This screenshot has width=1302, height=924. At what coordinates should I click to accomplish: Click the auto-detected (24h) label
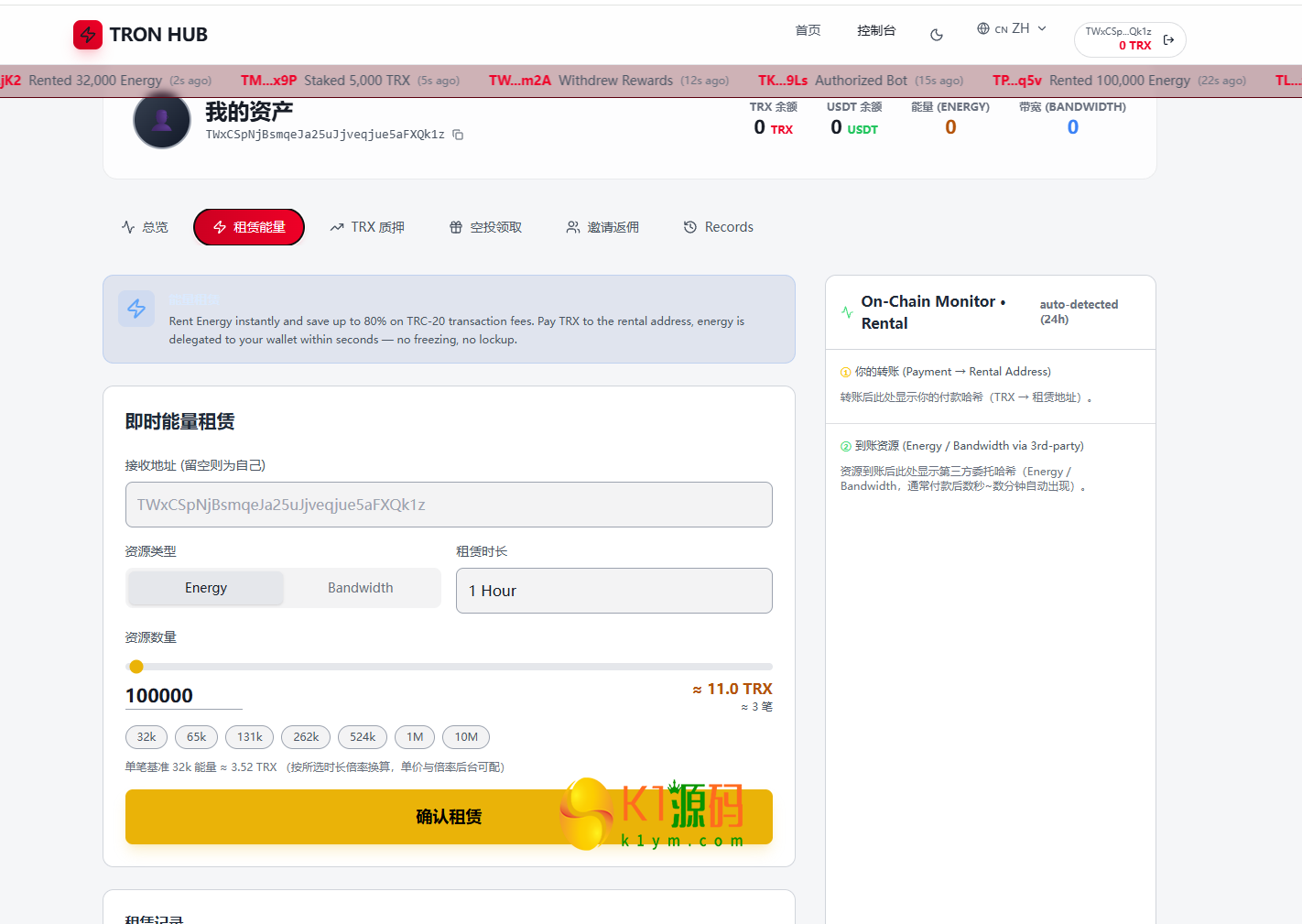coord(1079,311)
